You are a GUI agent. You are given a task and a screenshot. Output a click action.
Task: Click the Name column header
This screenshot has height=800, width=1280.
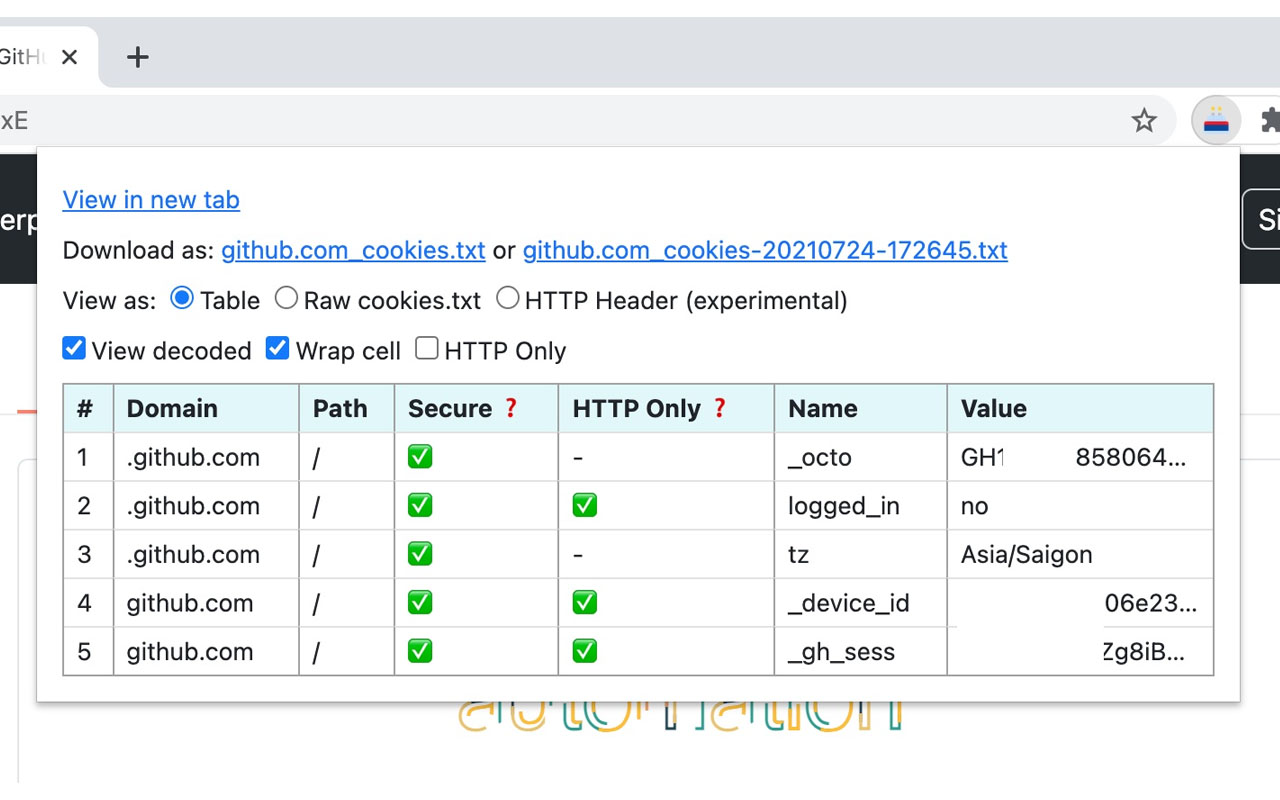click(x=861, y=408)
